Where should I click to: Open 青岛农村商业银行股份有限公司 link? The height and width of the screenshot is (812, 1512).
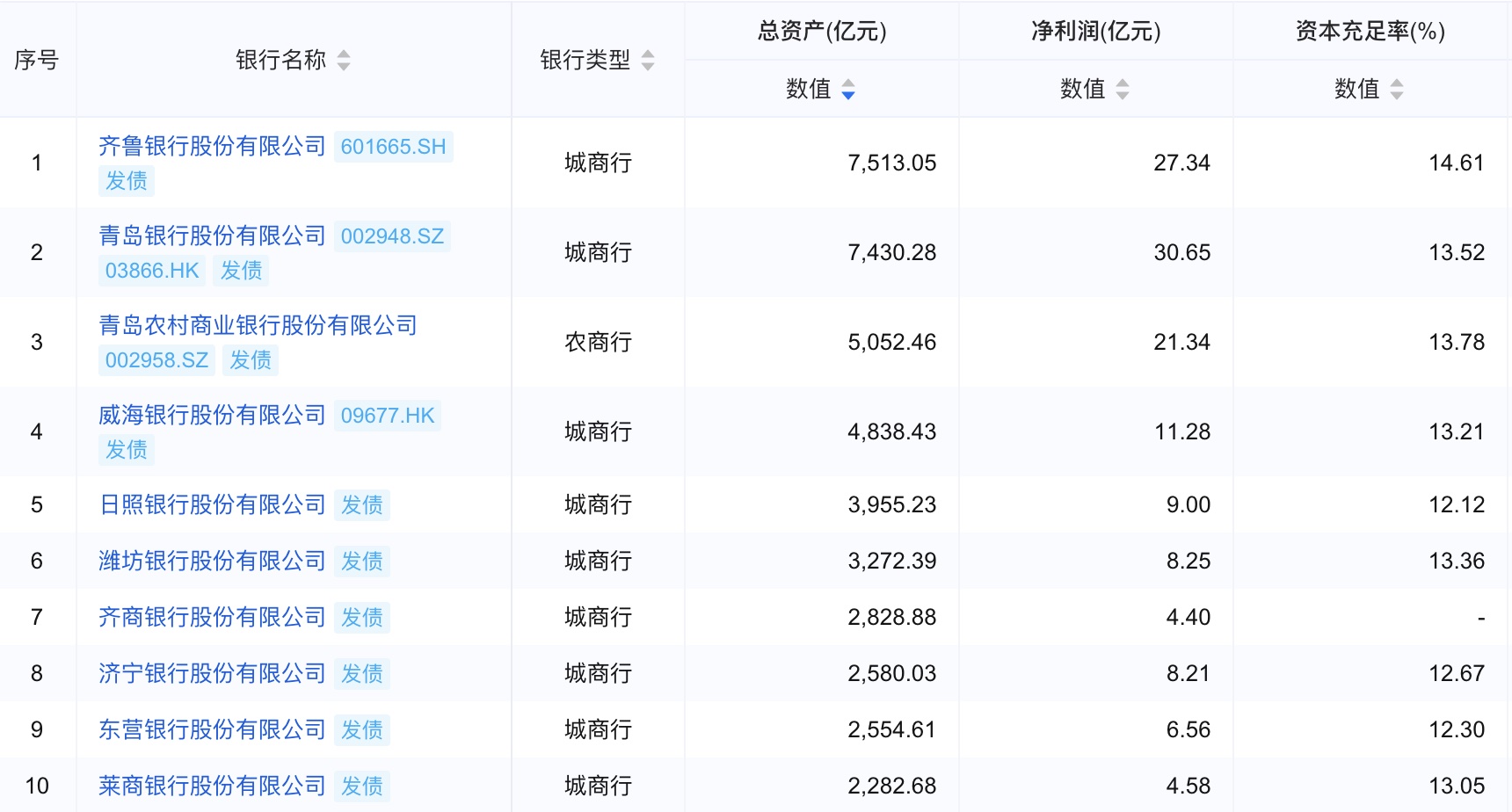tap(258, 325)
